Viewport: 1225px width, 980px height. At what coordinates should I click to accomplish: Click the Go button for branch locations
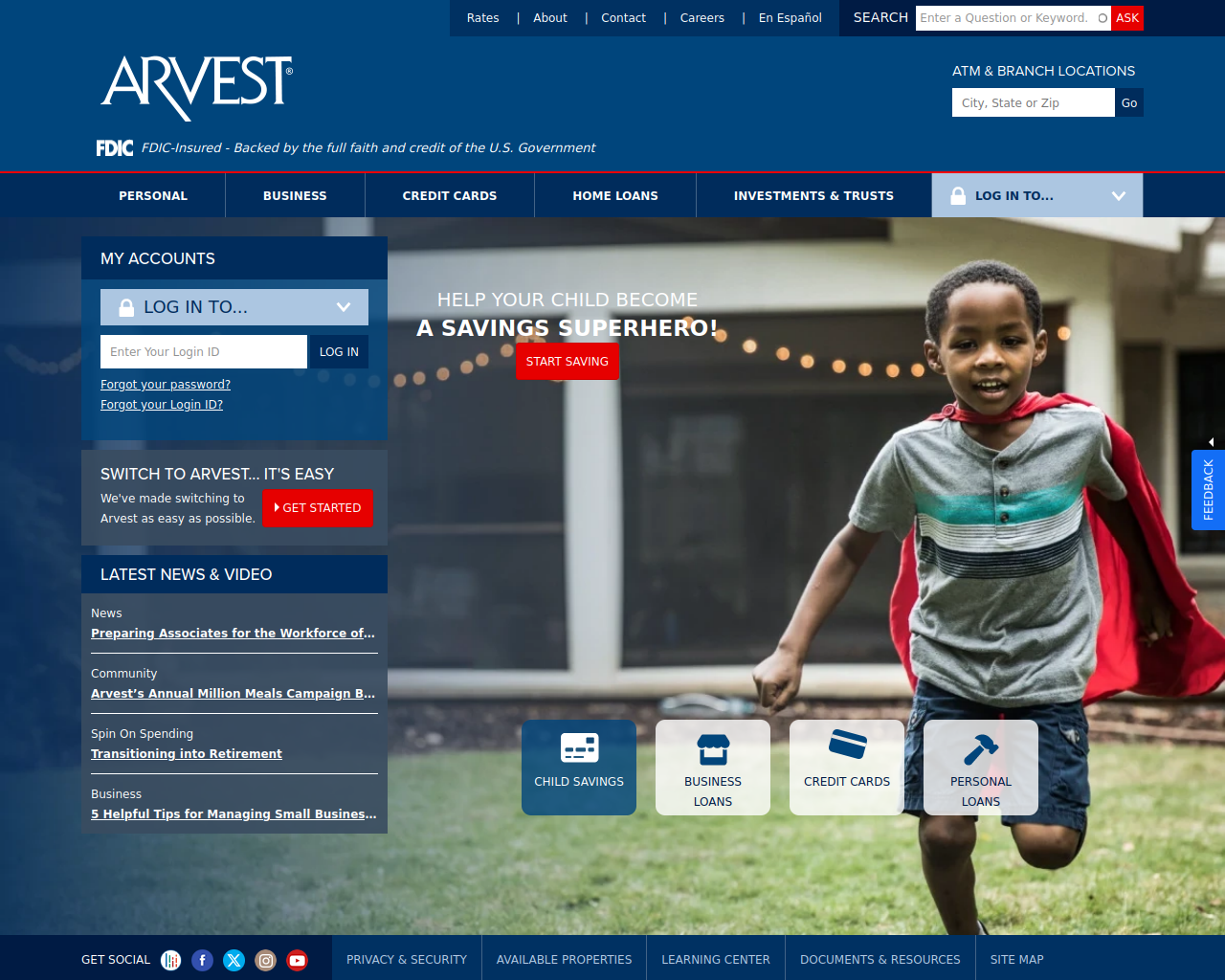1129,102
